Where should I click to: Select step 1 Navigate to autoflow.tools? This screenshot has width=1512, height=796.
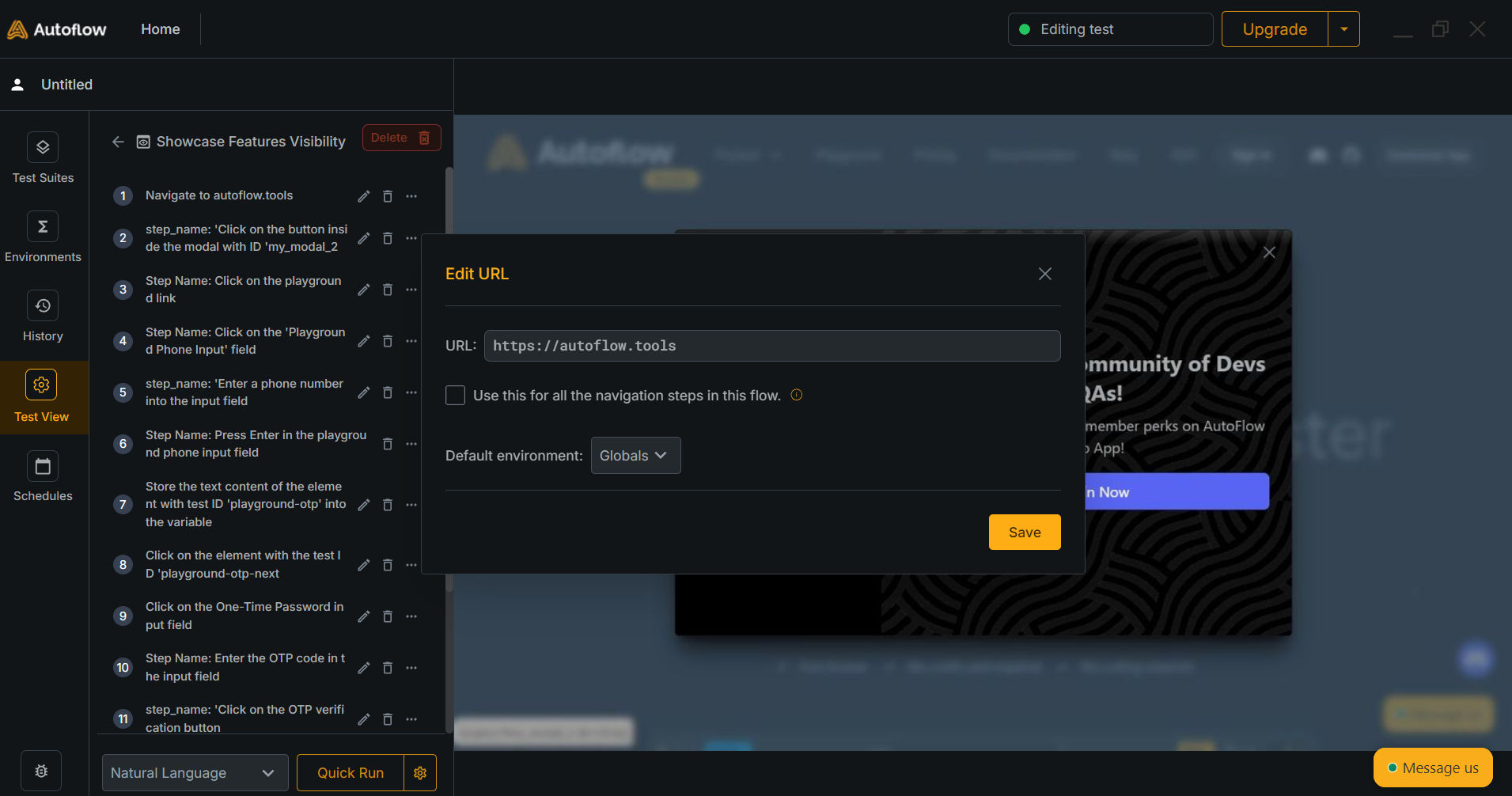coord(219,195)
